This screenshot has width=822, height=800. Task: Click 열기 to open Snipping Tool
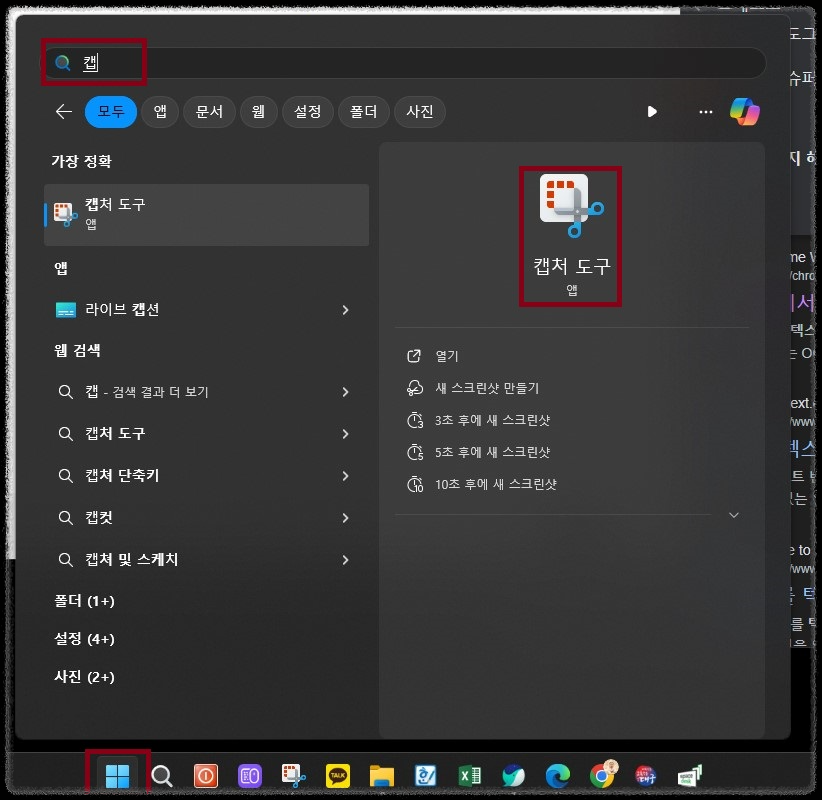[448, 356]
